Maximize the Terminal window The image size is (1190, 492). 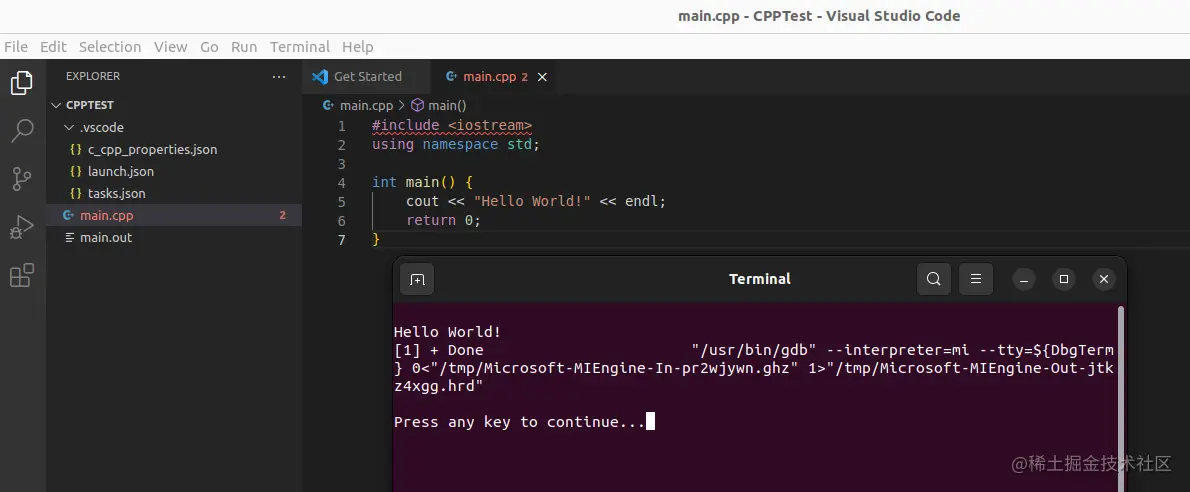click(1064, 279)
